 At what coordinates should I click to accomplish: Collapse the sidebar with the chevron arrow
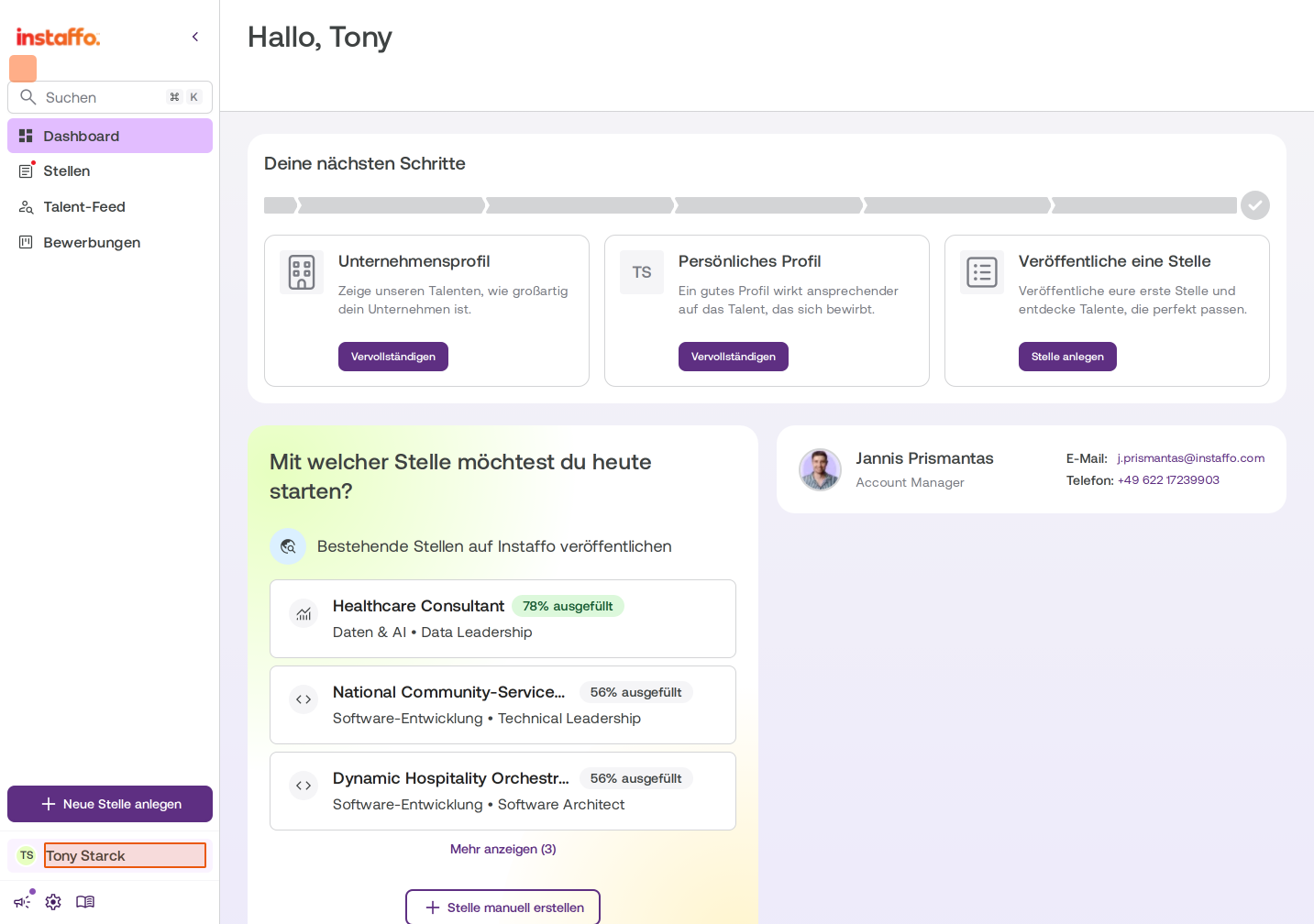pyautogui.click(x=195, y=37)
